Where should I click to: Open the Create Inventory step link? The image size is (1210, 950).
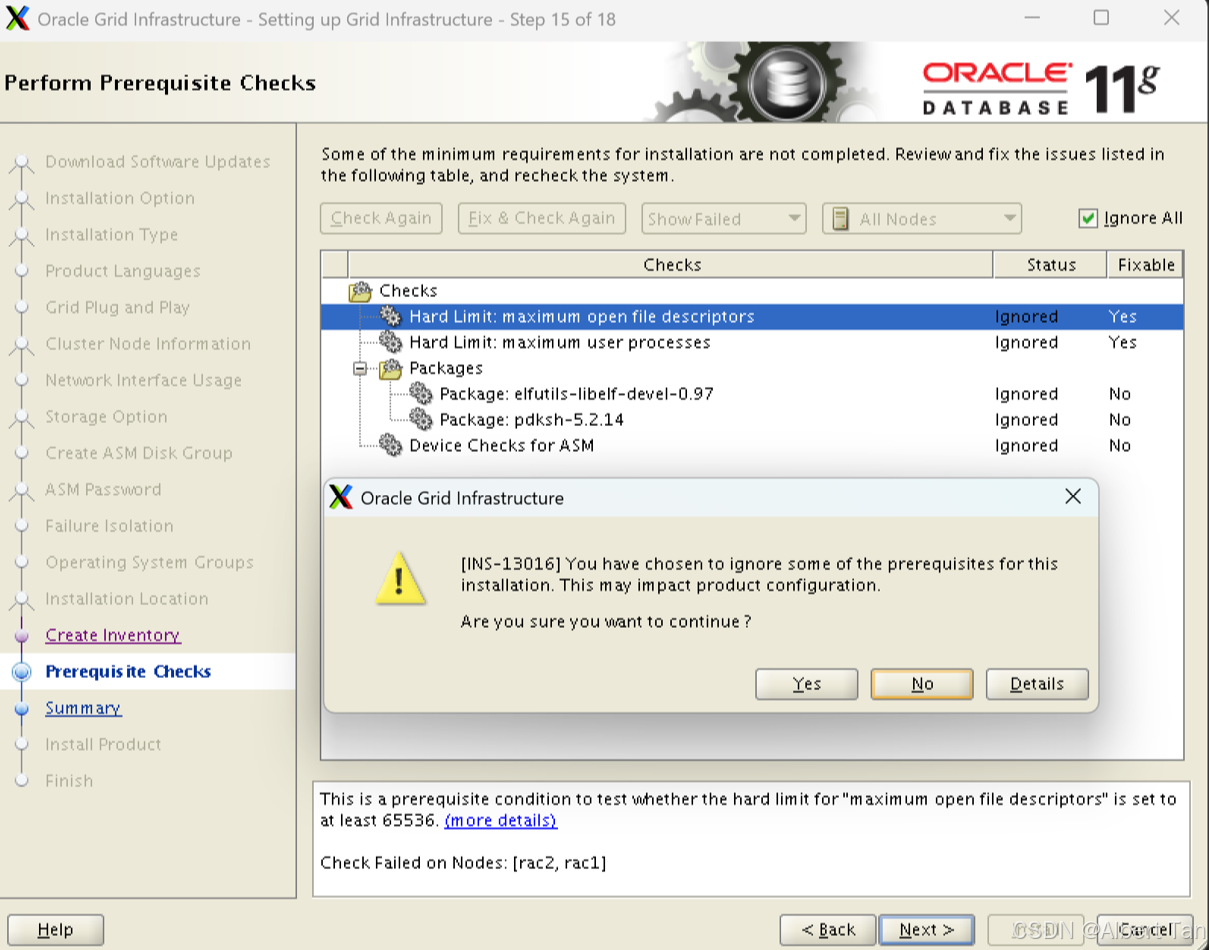click(113, 636)
